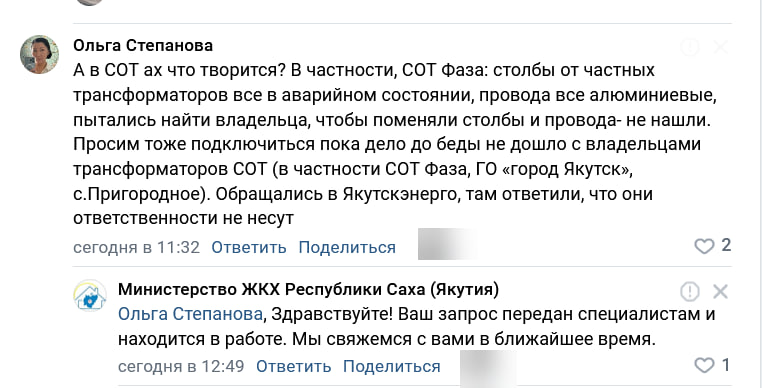Like Ольга Степанова's comment with the heart icon

click(x=704, y=247)
